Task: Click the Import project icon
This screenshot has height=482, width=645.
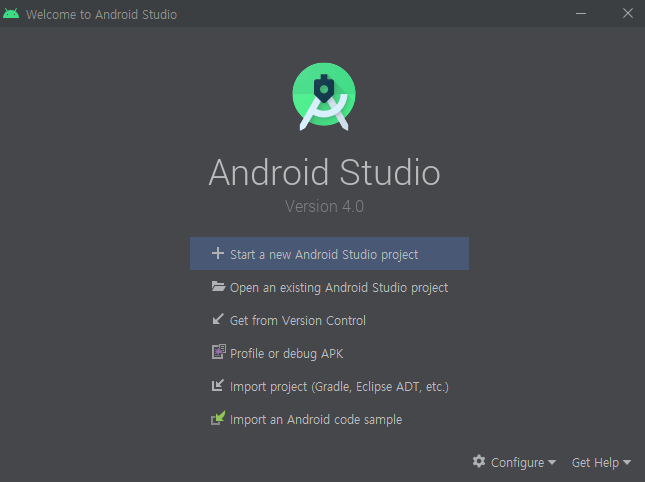Action: [x=218, y=385]
